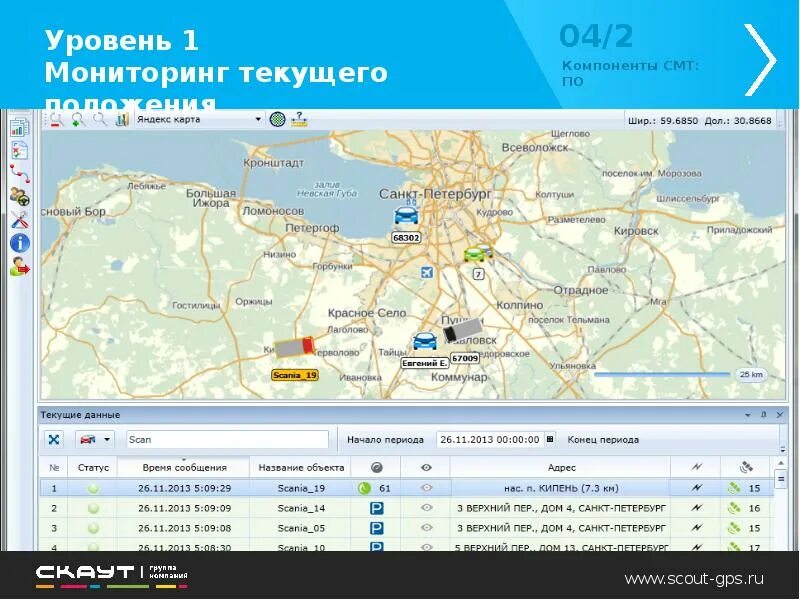Image resolution: width=800 pixels, height=600 pixels.
Task: Click the satellite count 16 in Scania_14 row
Action: [755, 508]
